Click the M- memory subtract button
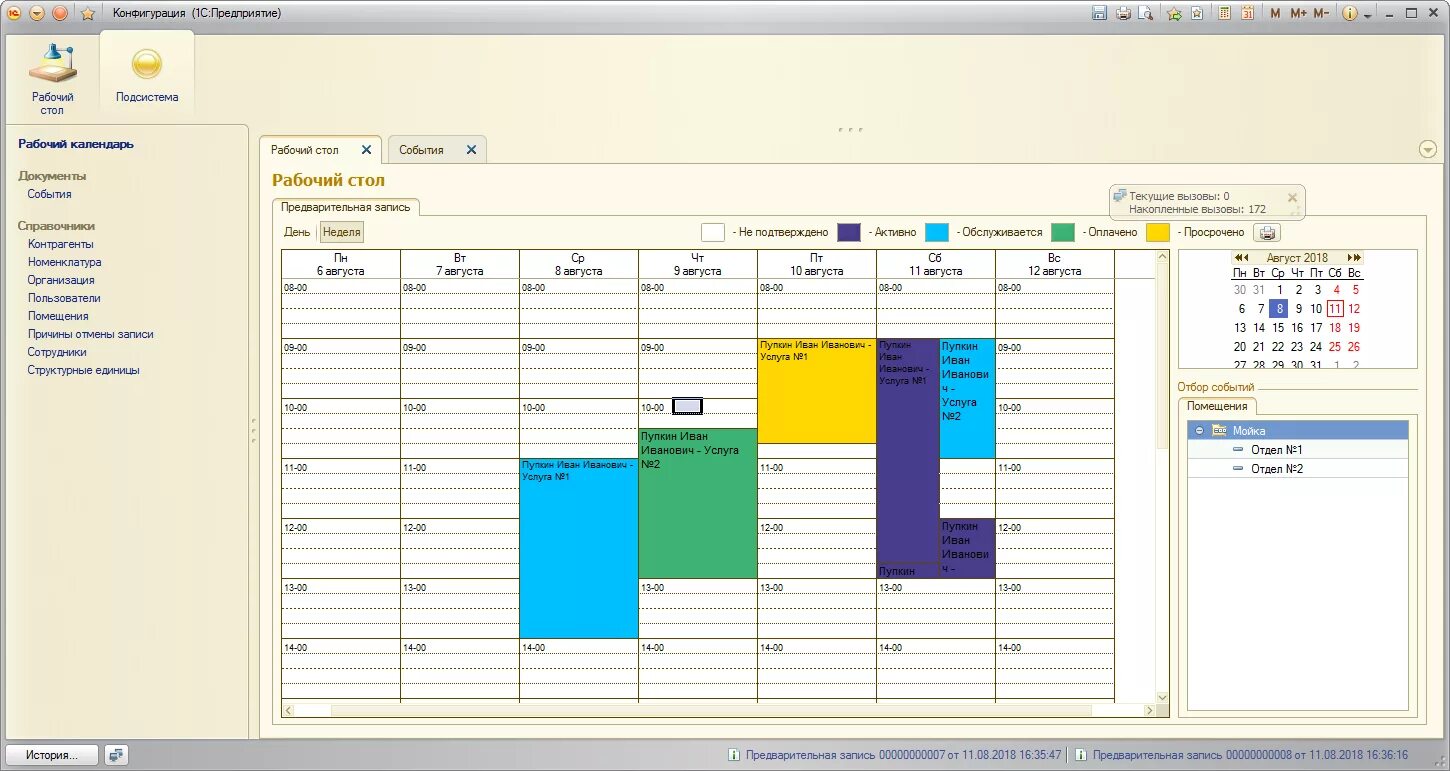Screen dimensions: 1450x771 1321,13
